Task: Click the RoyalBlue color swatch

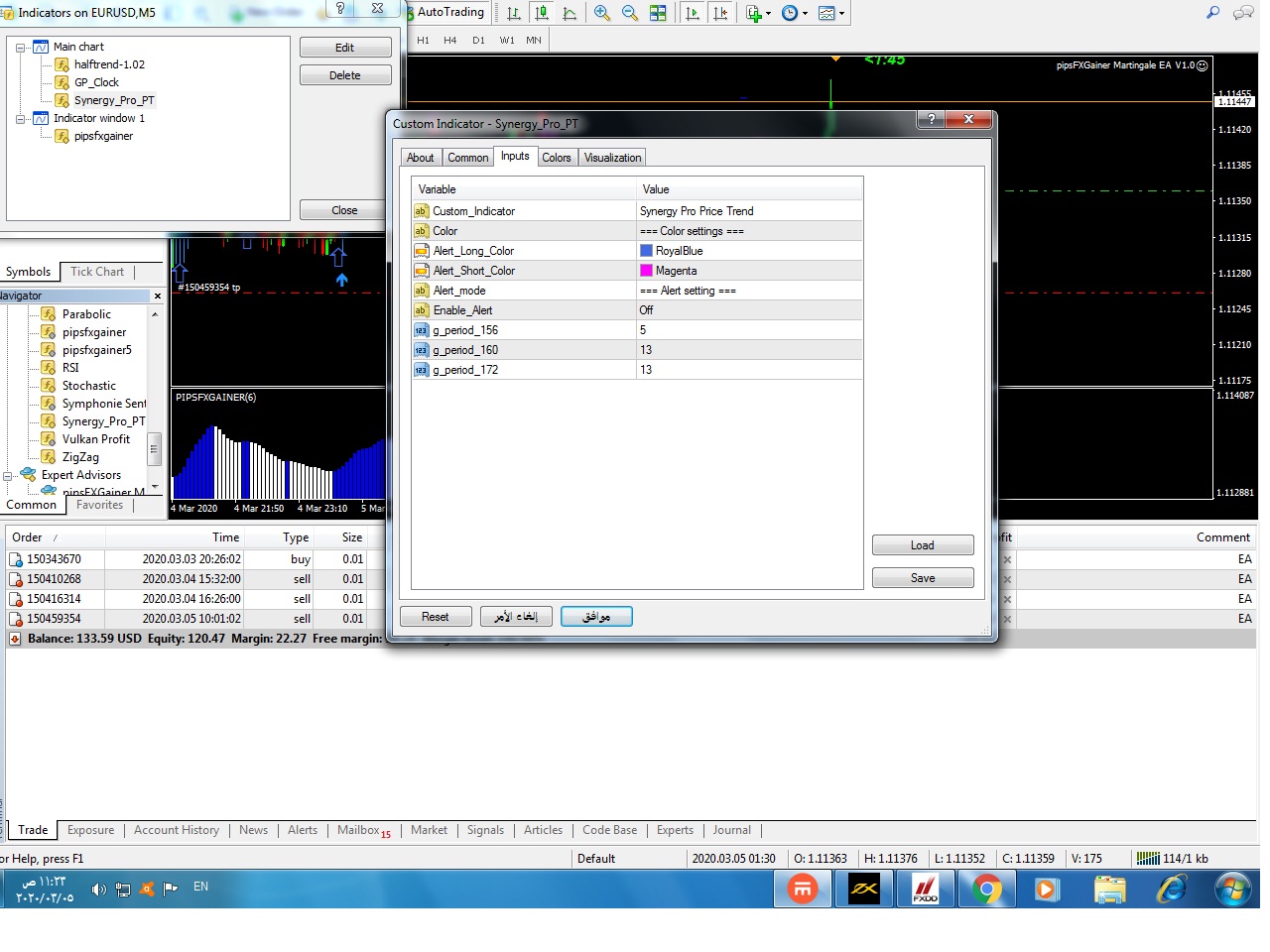Action: click(x=646, y=251)
